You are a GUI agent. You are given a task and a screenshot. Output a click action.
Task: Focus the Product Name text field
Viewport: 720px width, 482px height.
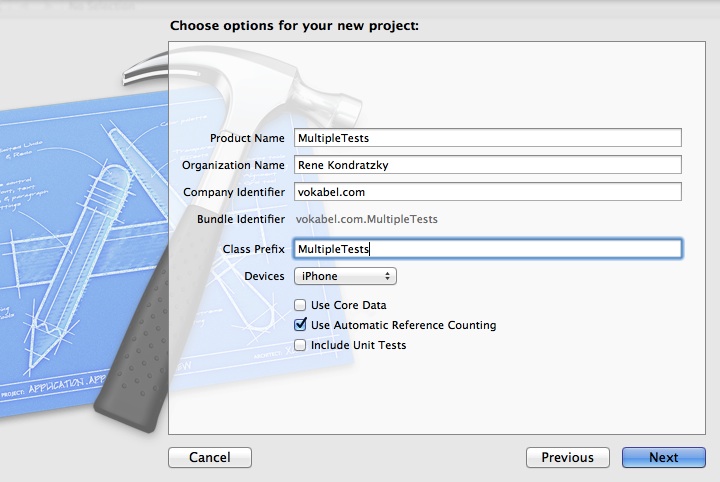point(486,138)
